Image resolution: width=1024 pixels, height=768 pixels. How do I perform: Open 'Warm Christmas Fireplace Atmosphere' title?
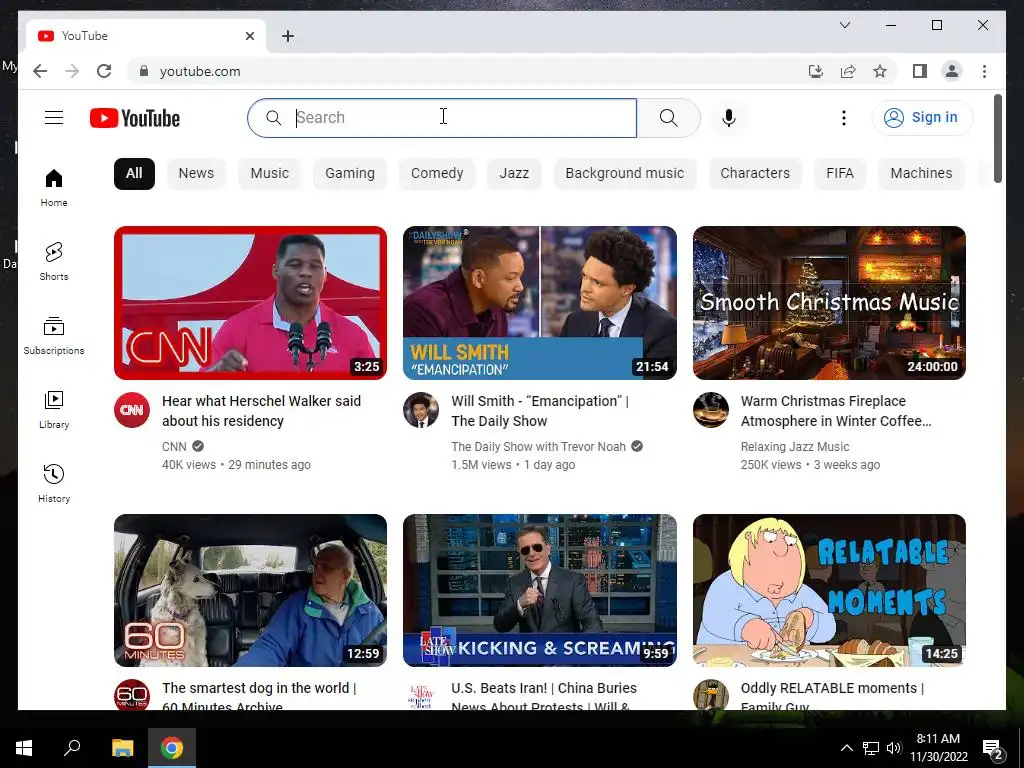pyautogui.click(x=836, y=411)
